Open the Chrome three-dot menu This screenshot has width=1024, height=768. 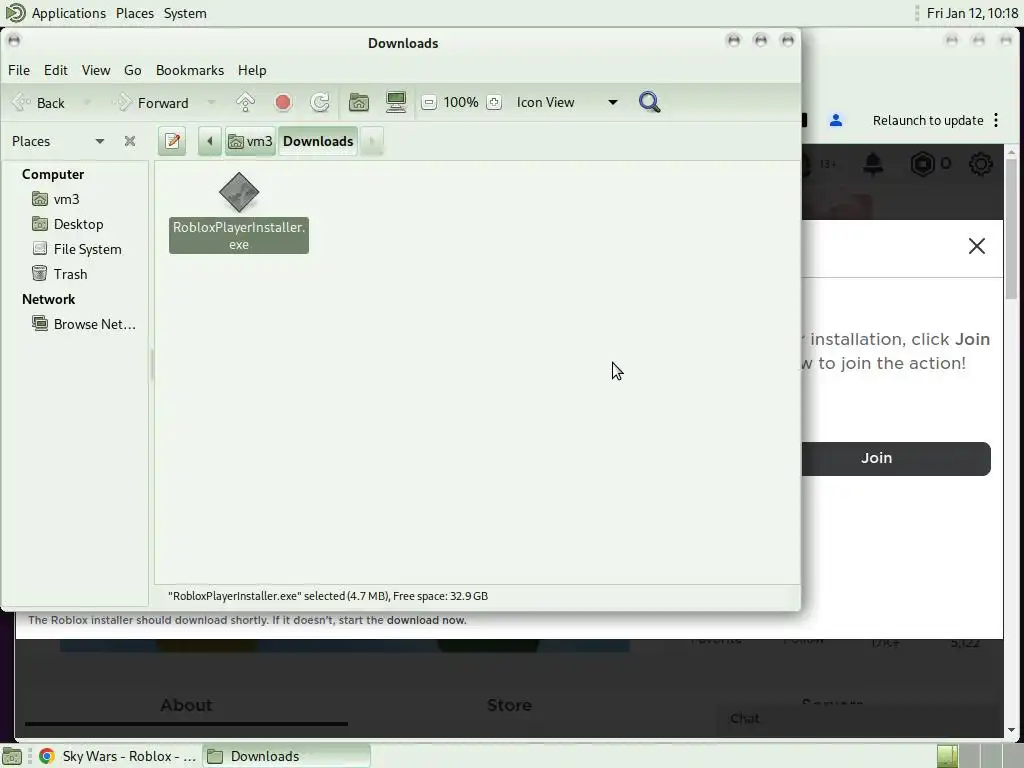click(996, 120)
